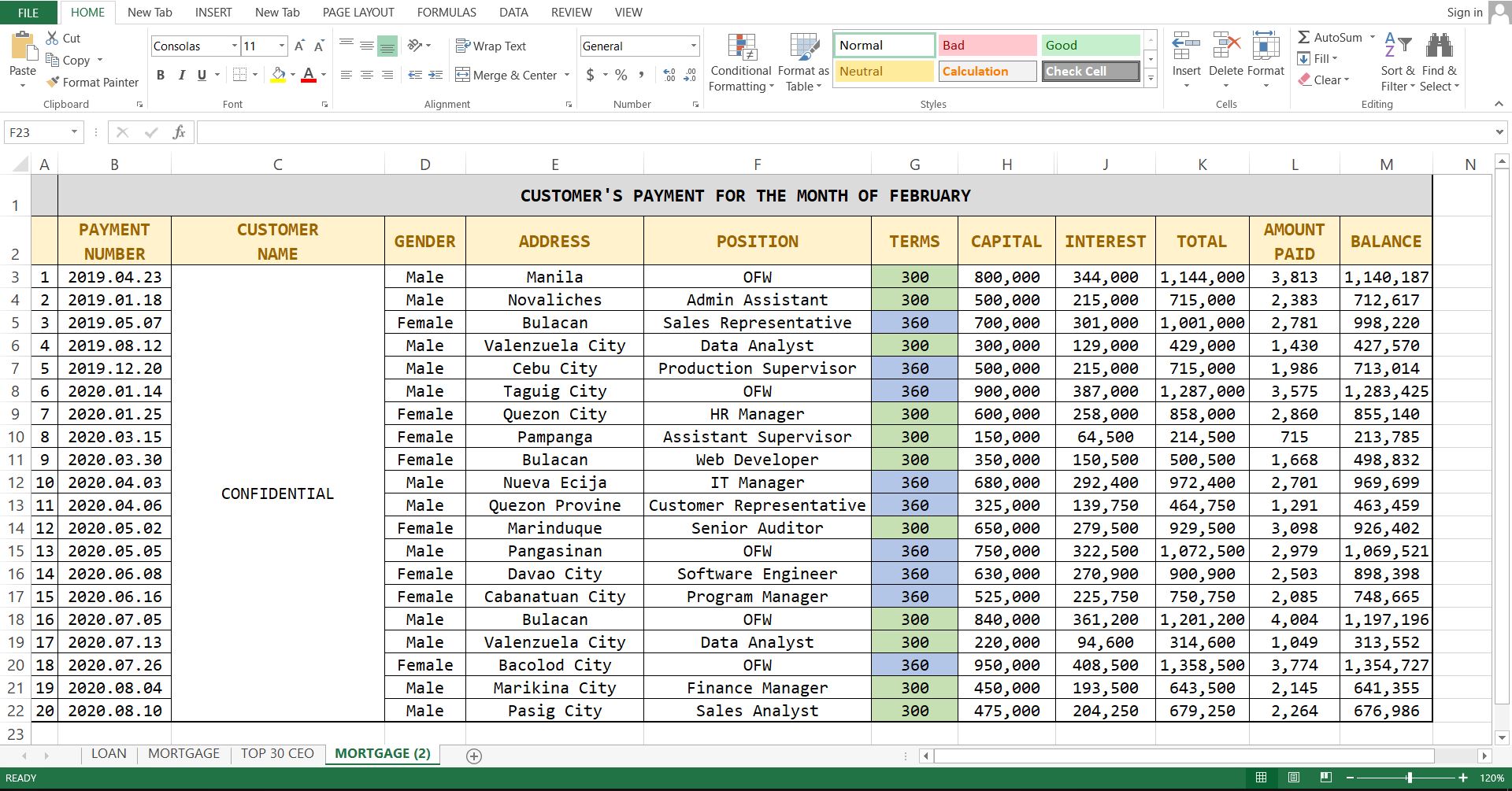Switch to the INSERT ribbon tab
The width and height of the screenshot is (1512, 791).
[213, 13]
